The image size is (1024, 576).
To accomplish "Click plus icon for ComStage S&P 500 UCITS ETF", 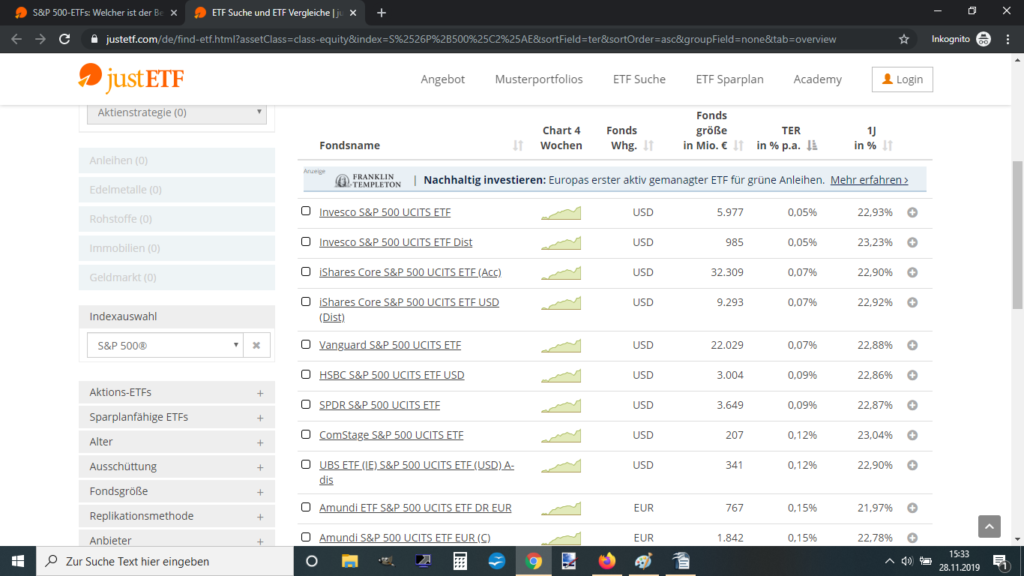I will [x=912, y=435].
